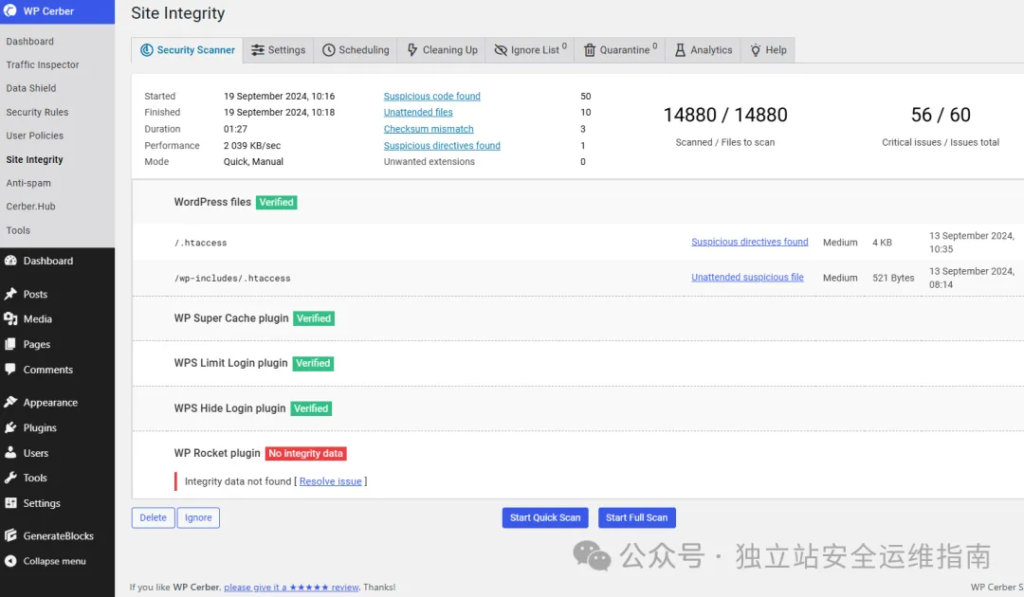
Task: Click the WPS Limit Login plugin heading
Action: click(231, 363)
